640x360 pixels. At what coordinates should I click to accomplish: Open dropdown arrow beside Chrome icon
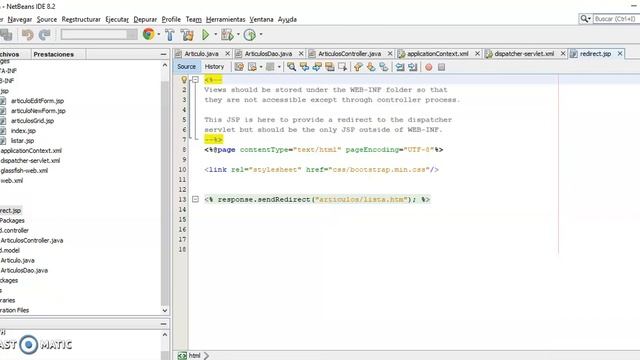coord(159,35)
